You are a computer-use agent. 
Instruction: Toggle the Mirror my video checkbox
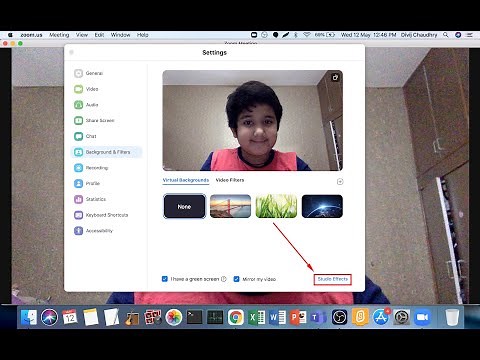tap(236, 279)
